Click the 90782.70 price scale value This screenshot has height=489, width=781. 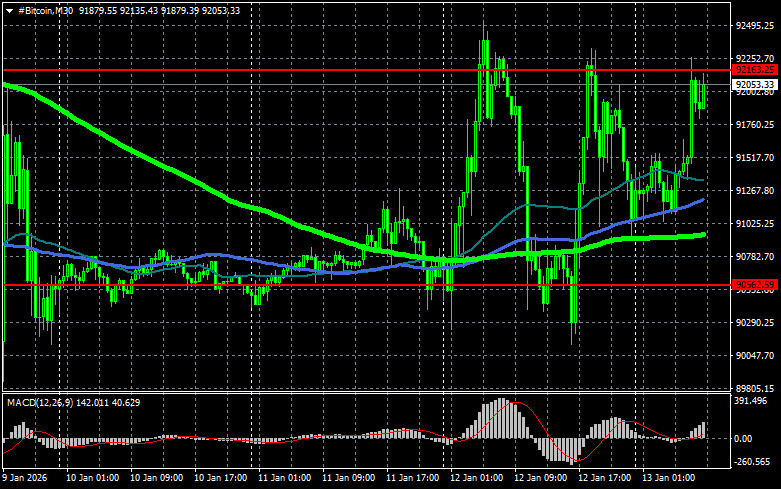tap(755, 256)
